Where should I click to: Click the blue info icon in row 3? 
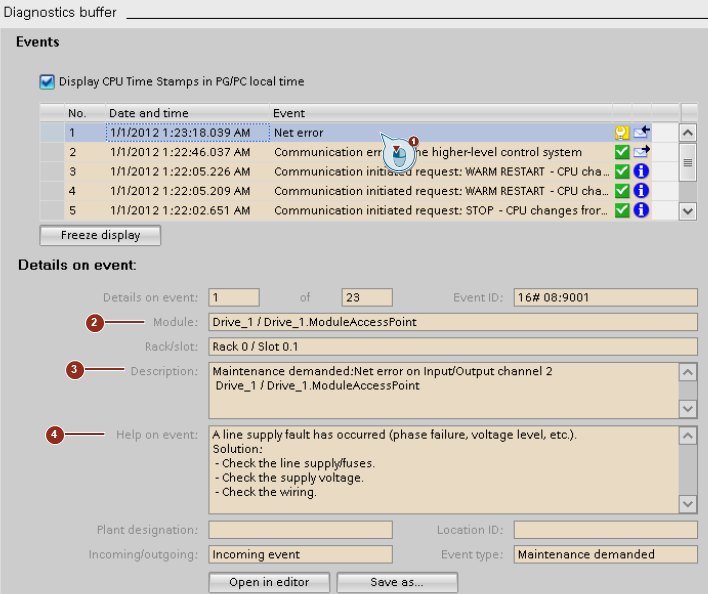(641, 171)
